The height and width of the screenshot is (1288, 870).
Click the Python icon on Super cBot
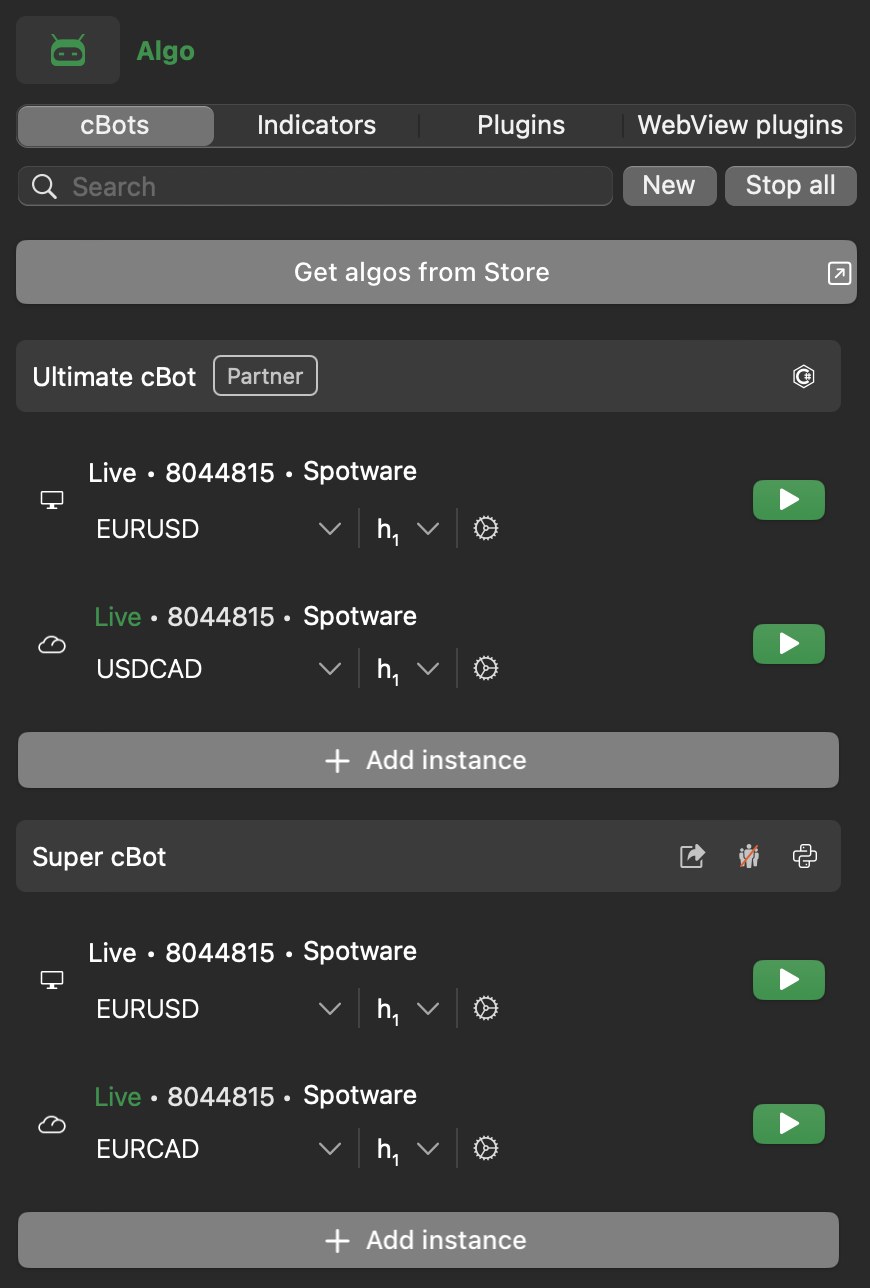[805, 856]
